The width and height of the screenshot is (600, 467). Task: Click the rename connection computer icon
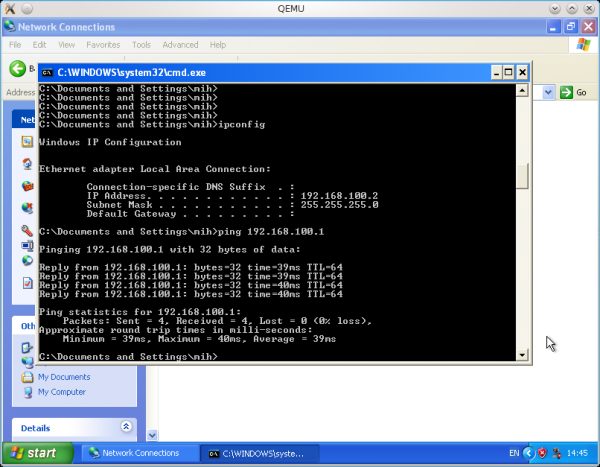point(27,245)
